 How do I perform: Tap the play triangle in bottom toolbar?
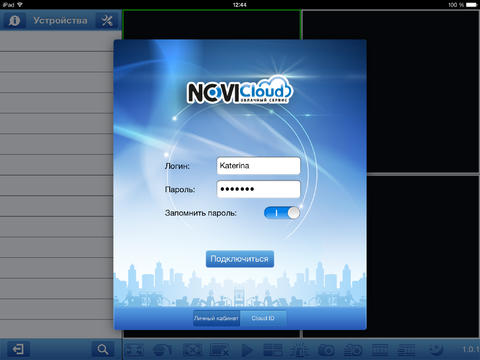click(247, 350)
